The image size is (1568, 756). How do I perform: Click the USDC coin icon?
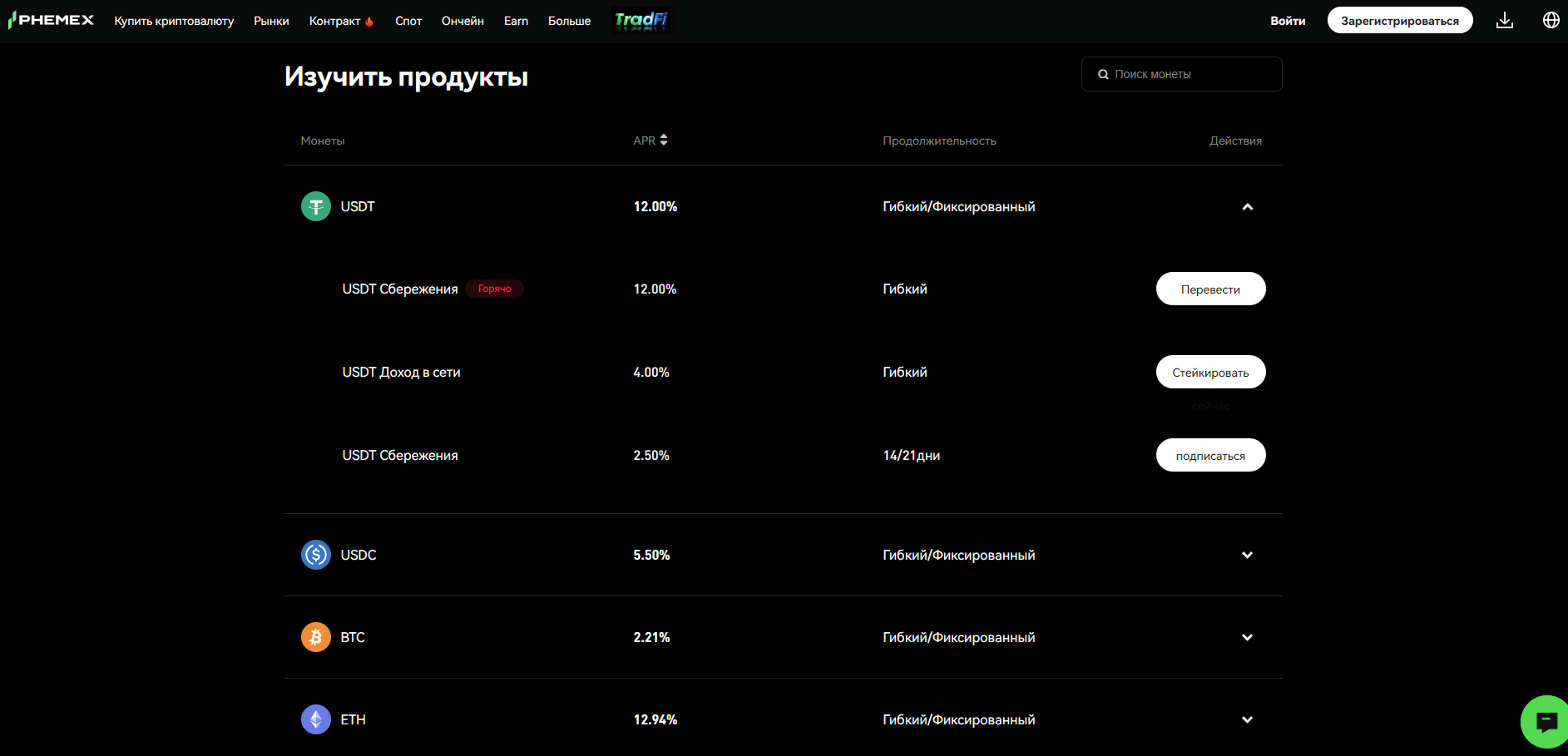pos(316,555)
